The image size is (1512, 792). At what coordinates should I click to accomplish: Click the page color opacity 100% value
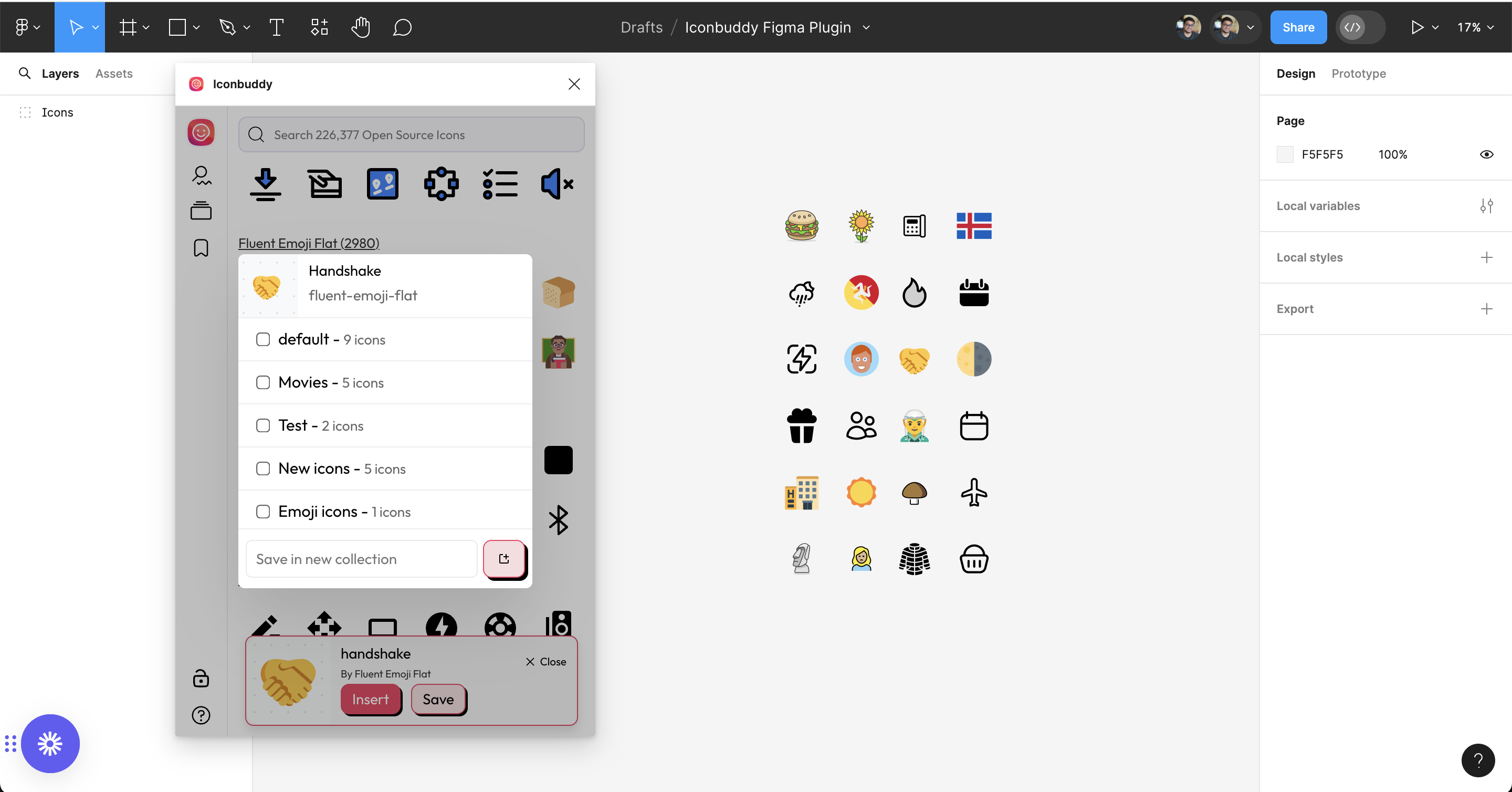pos(1392,154)
